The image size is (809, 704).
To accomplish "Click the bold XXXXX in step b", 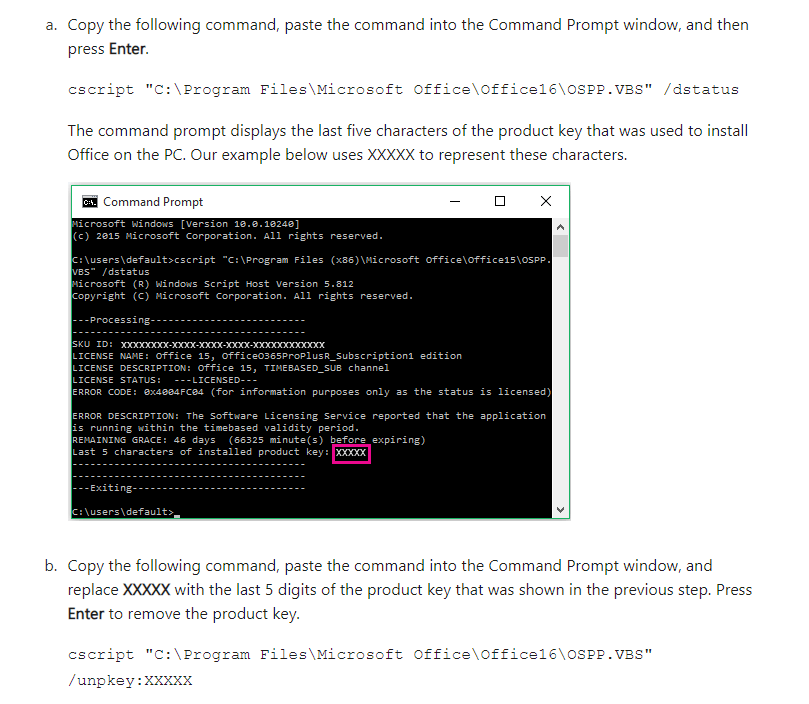I will click(x=146, y=590).
